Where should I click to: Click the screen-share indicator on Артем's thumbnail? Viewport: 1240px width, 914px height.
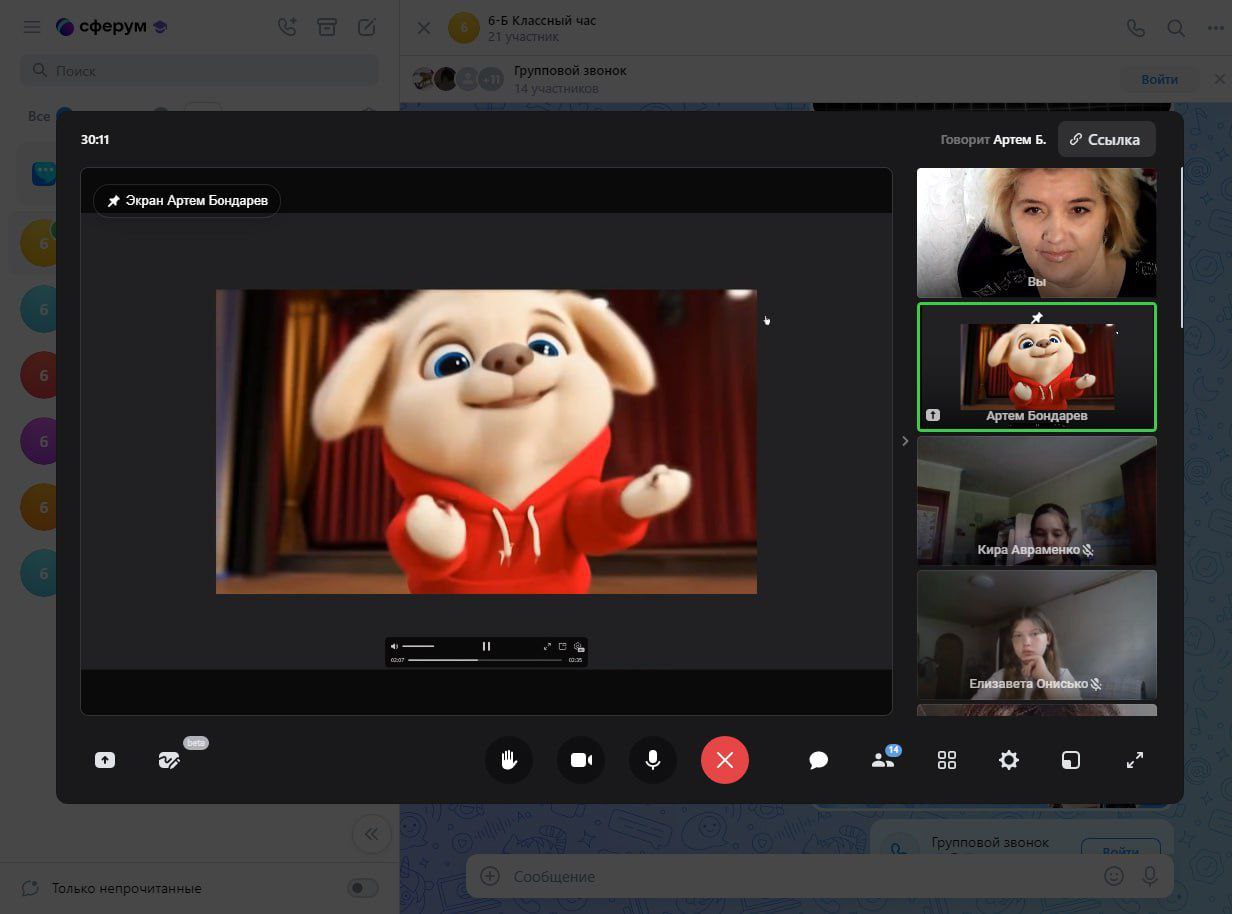tap(932, 415)
